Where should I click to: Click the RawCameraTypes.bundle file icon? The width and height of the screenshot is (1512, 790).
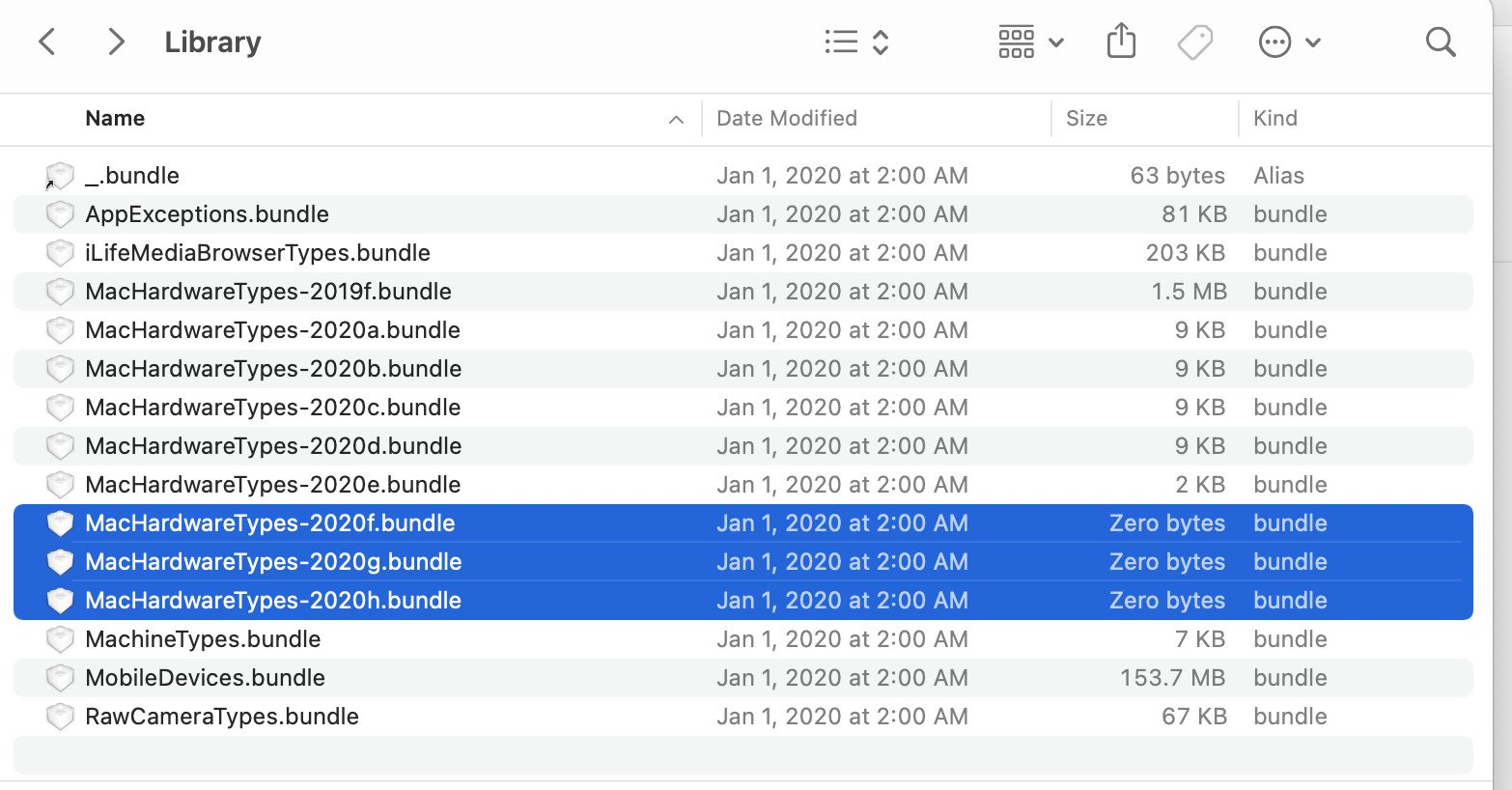pyautogui.click(x=60, y=717)
